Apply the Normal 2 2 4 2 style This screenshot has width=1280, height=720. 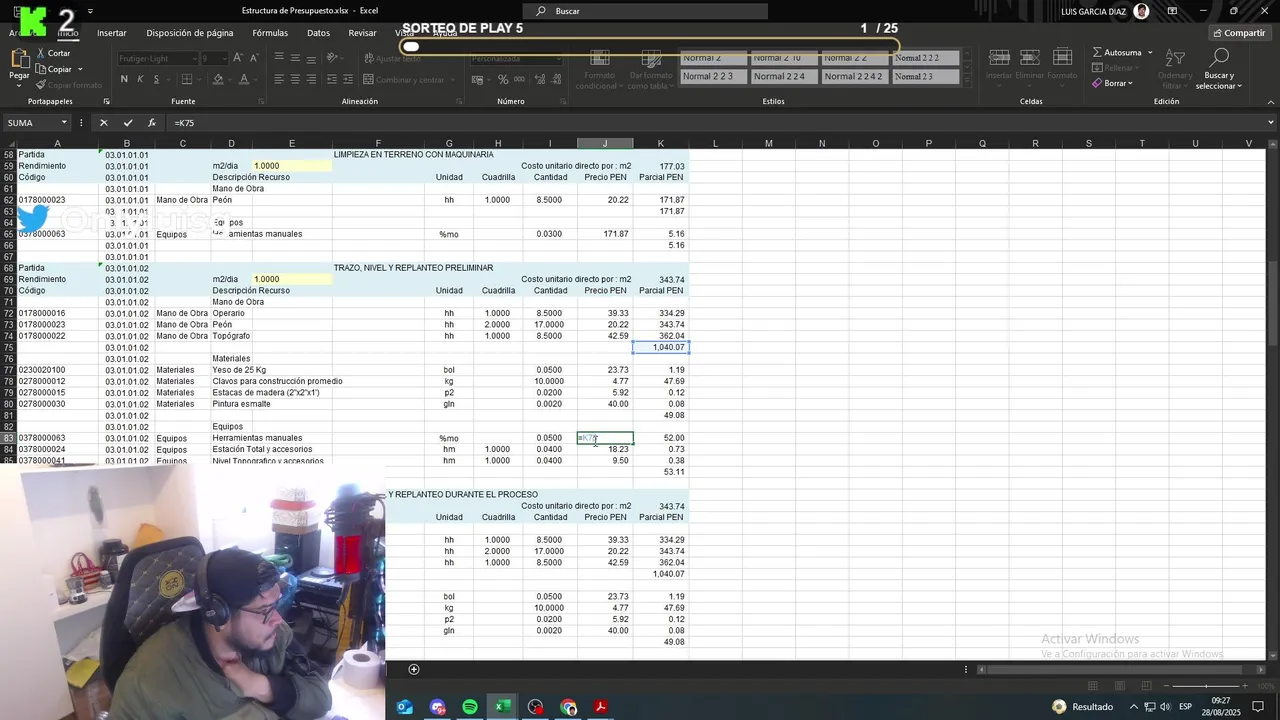855,76
